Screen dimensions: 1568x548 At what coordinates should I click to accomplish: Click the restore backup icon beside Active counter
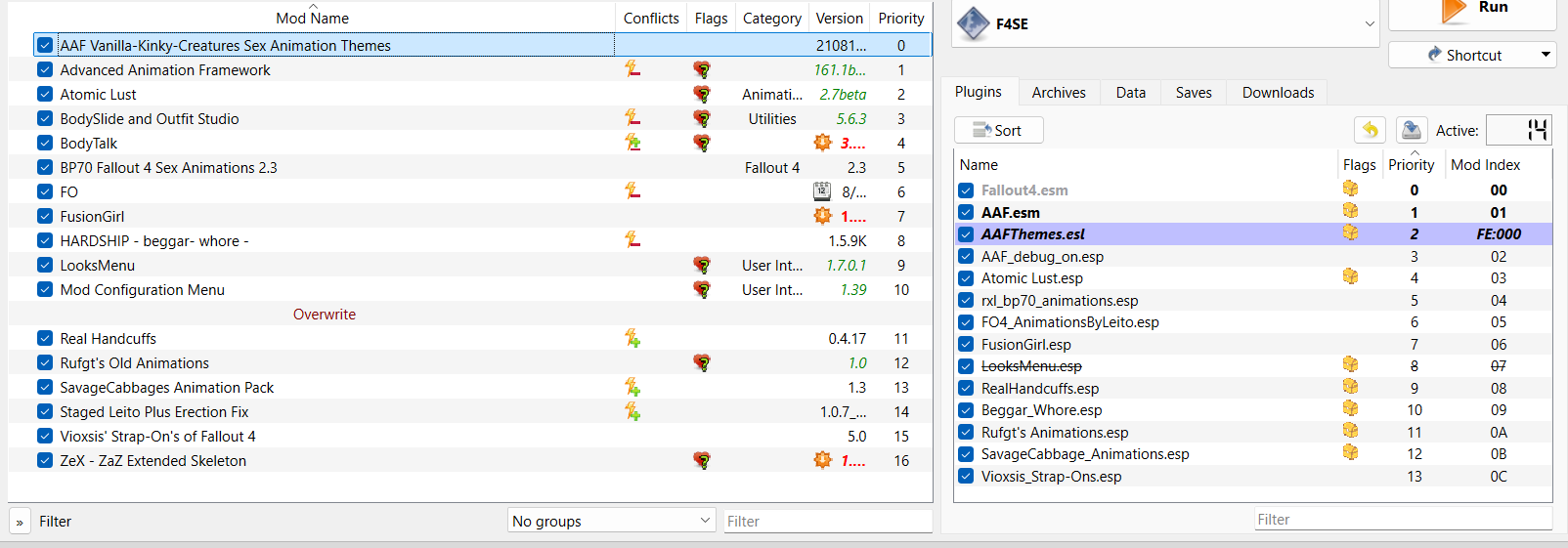tap(1370, 130)
